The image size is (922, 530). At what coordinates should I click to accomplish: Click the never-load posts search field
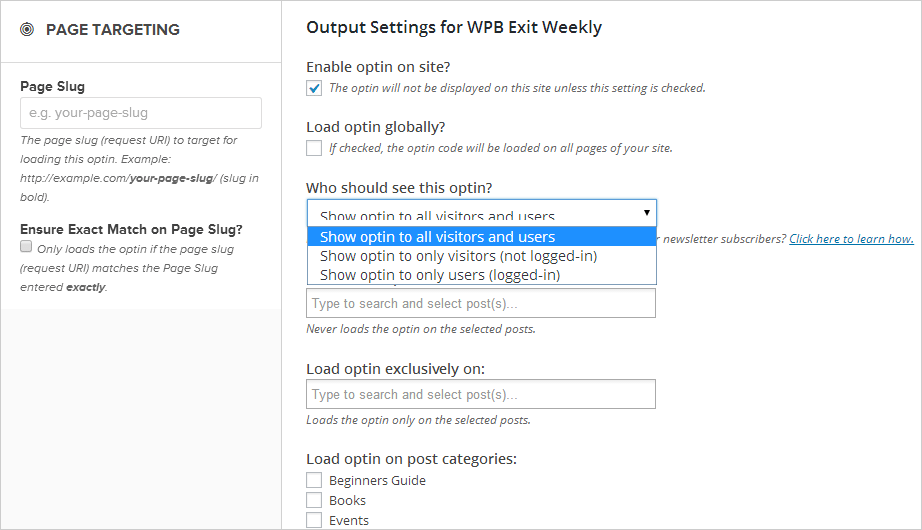481,304
